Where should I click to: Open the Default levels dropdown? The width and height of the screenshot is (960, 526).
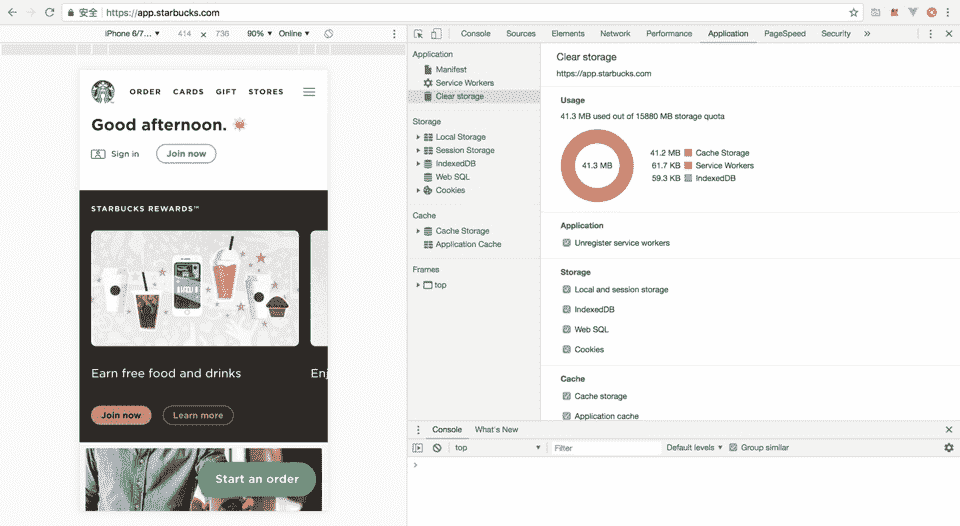[694, 448]
